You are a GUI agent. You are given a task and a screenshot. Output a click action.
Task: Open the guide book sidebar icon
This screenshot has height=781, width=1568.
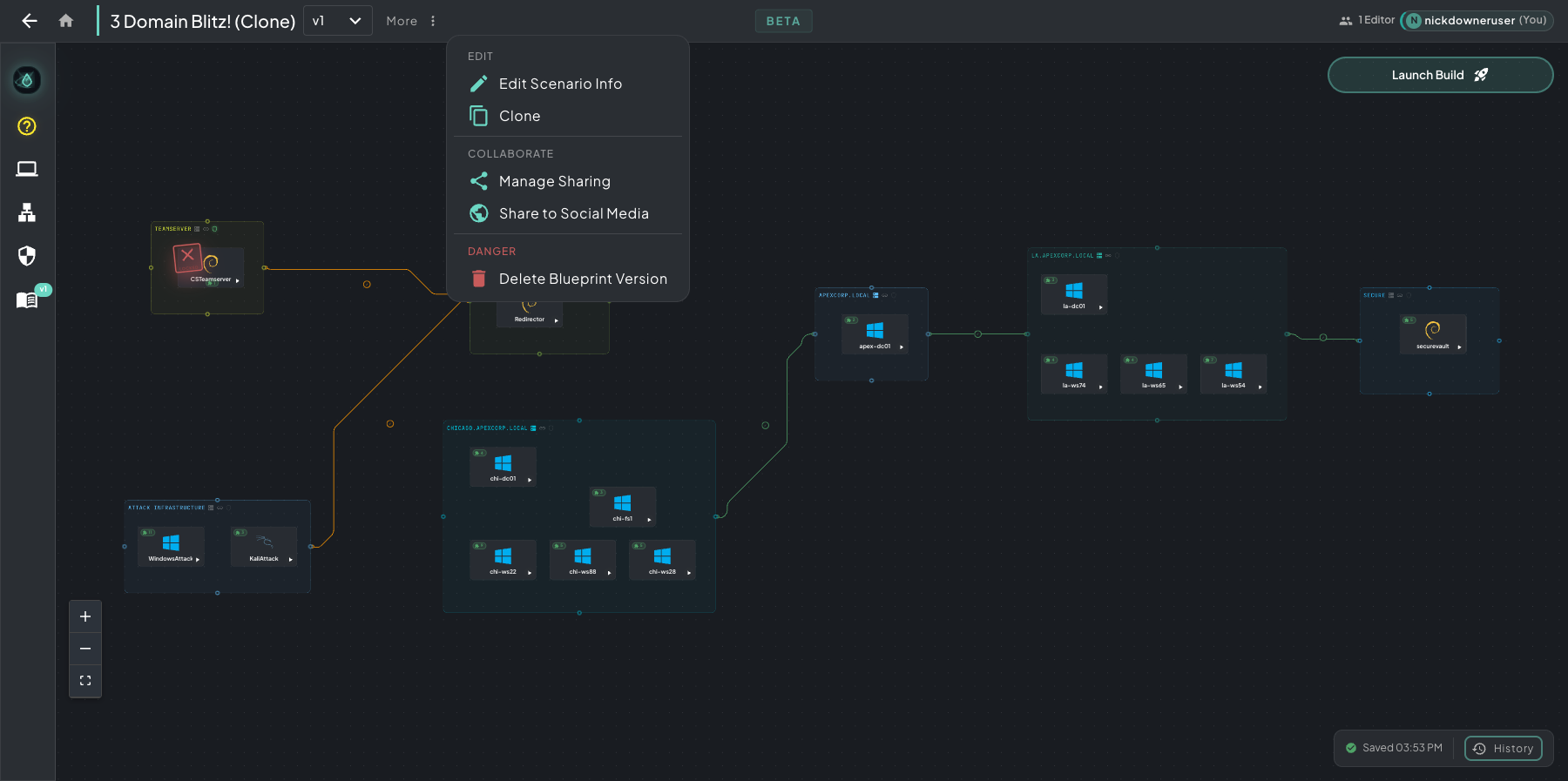27,300
